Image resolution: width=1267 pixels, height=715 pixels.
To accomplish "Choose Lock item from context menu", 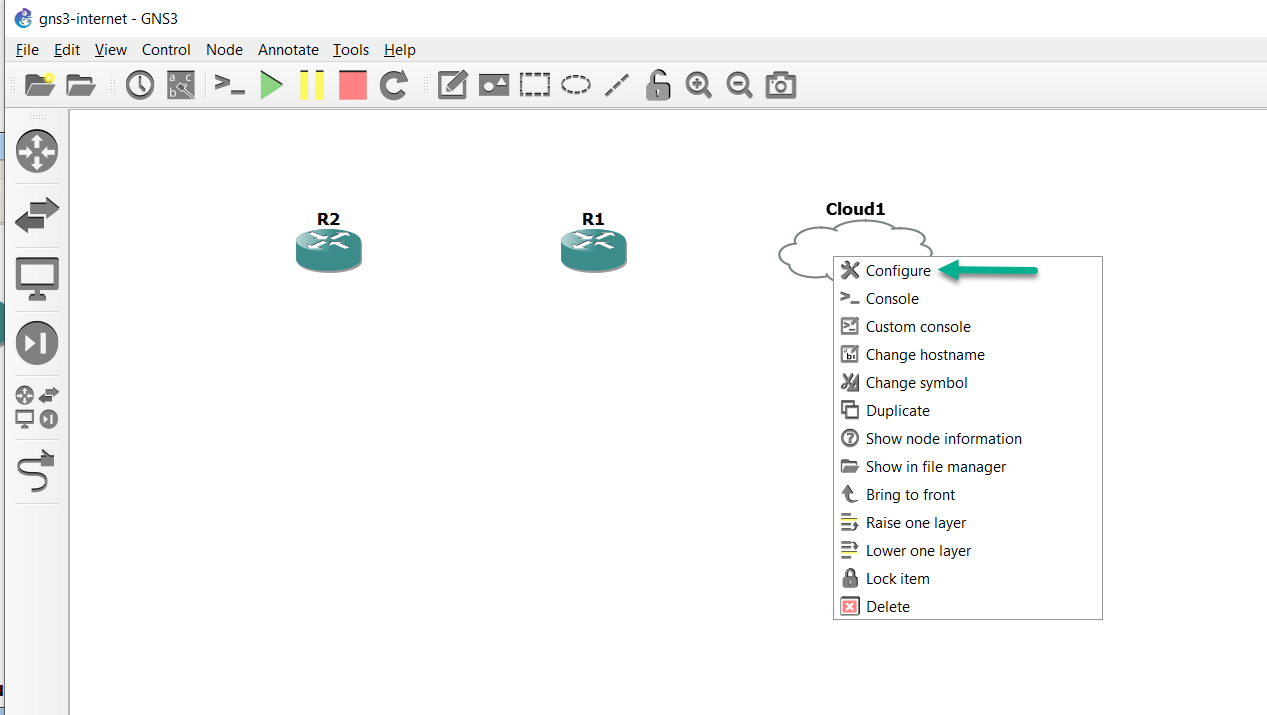I will pyautogui.click(x=968, y=579).
